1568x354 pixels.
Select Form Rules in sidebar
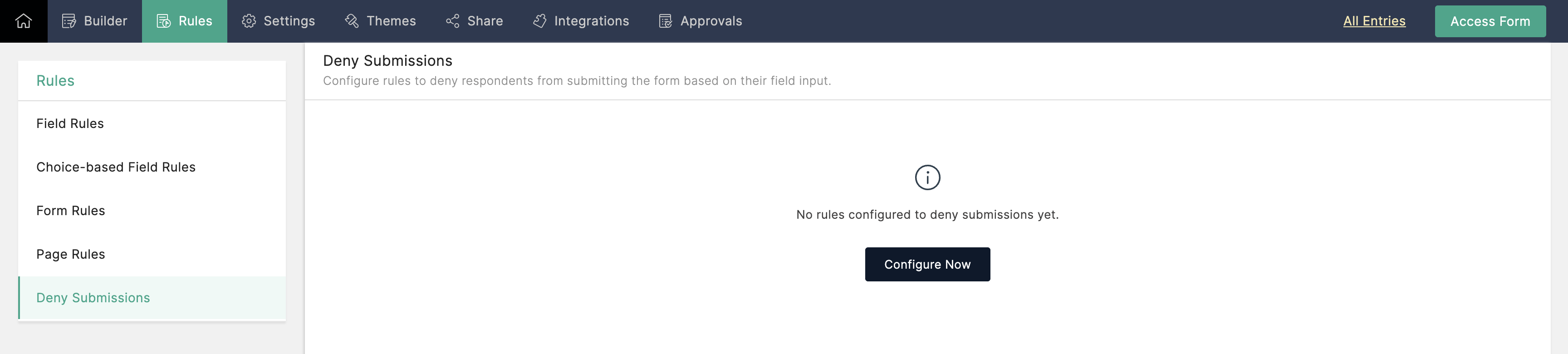[71, 211]
